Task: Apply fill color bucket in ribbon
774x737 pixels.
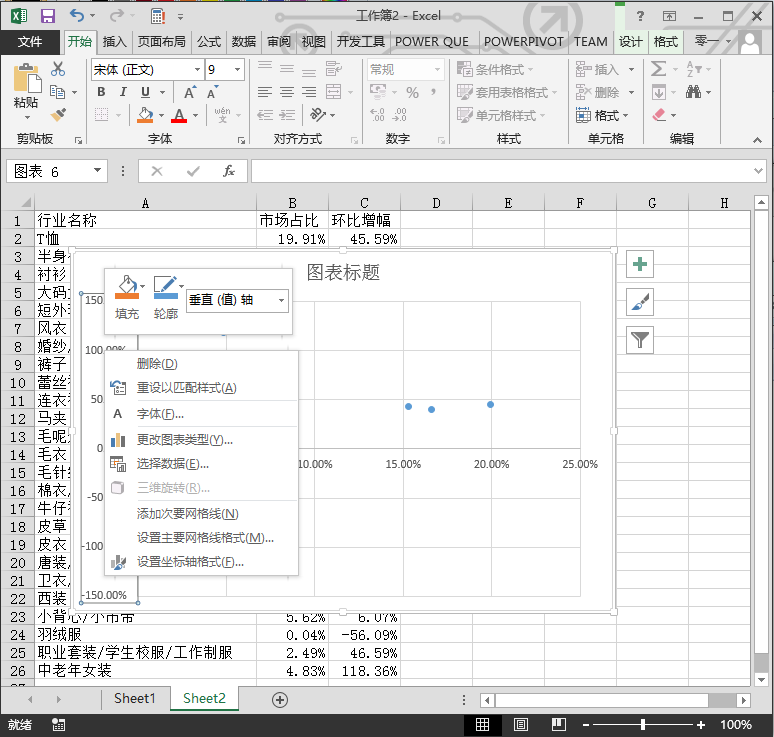Action: pos(145,115)
